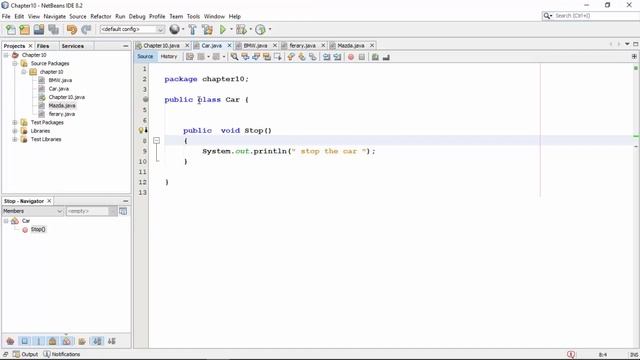
Task: Open the default config dropdown
Action: pyautogui.click(x=160, y=29)
